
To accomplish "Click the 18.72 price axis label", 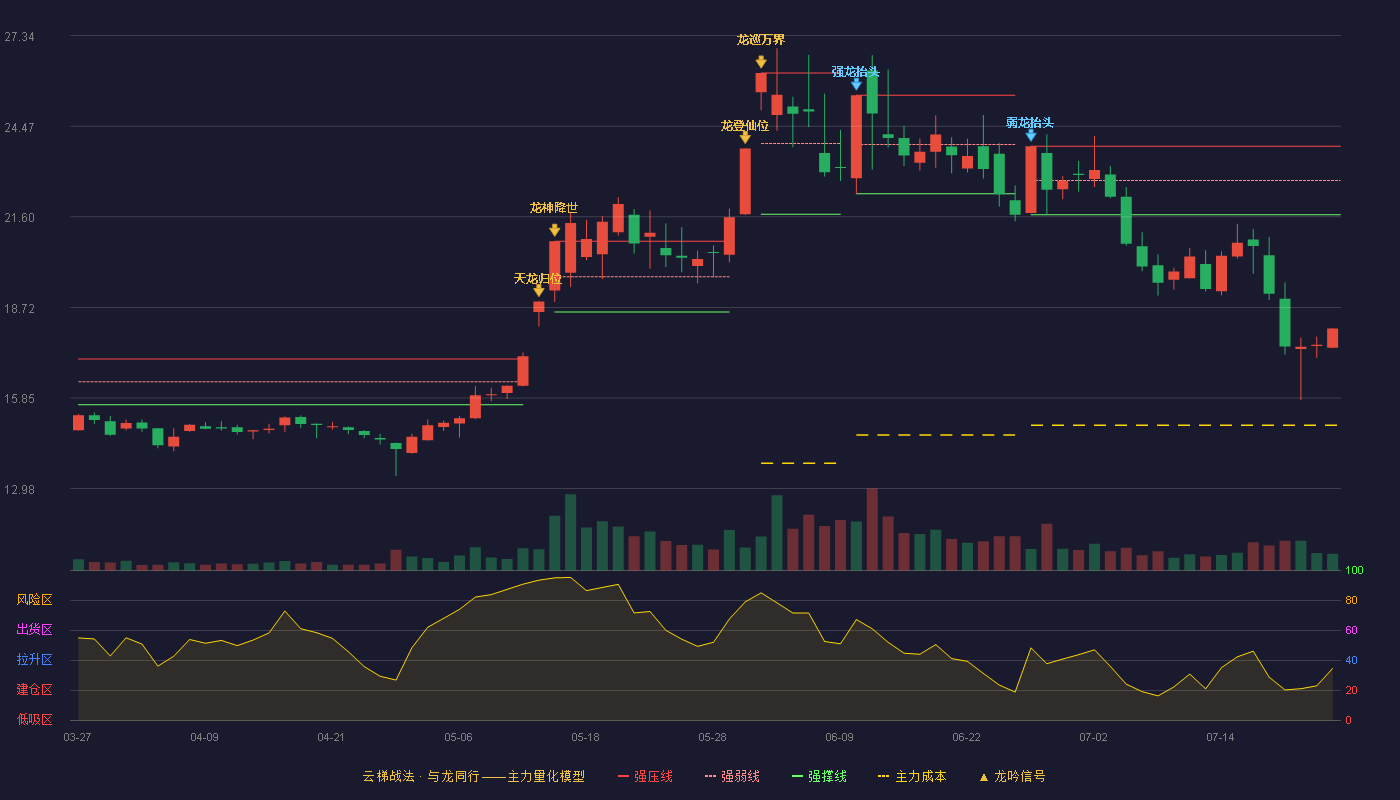I will (20, 309).
